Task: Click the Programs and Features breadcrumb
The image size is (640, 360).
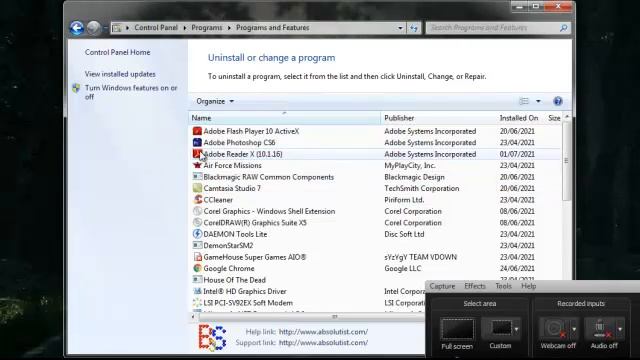Action: pyautogui.click(x=273, y=28)
